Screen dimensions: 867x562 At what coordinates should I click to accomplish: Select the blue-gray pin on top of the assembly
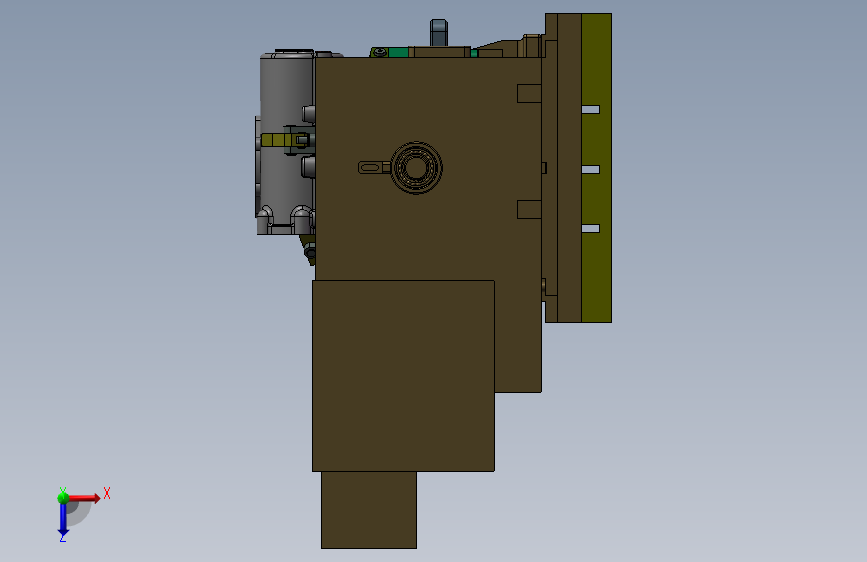point(438,33)
